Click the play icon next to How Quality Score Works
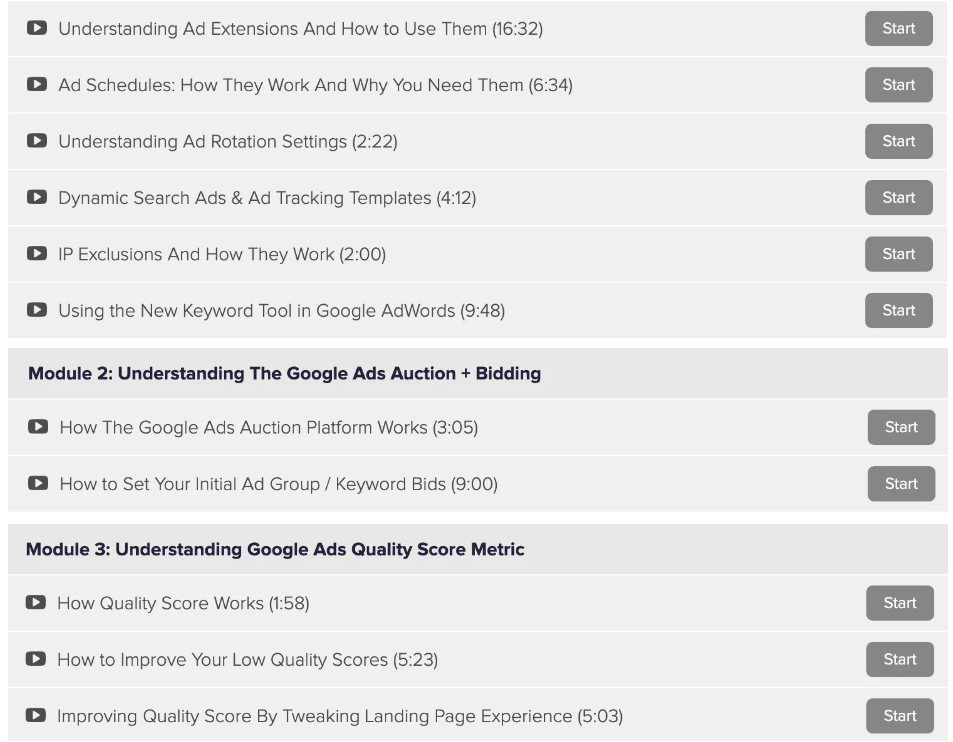The width and height of the screenshot is (953, 742). tap(36, 603)
